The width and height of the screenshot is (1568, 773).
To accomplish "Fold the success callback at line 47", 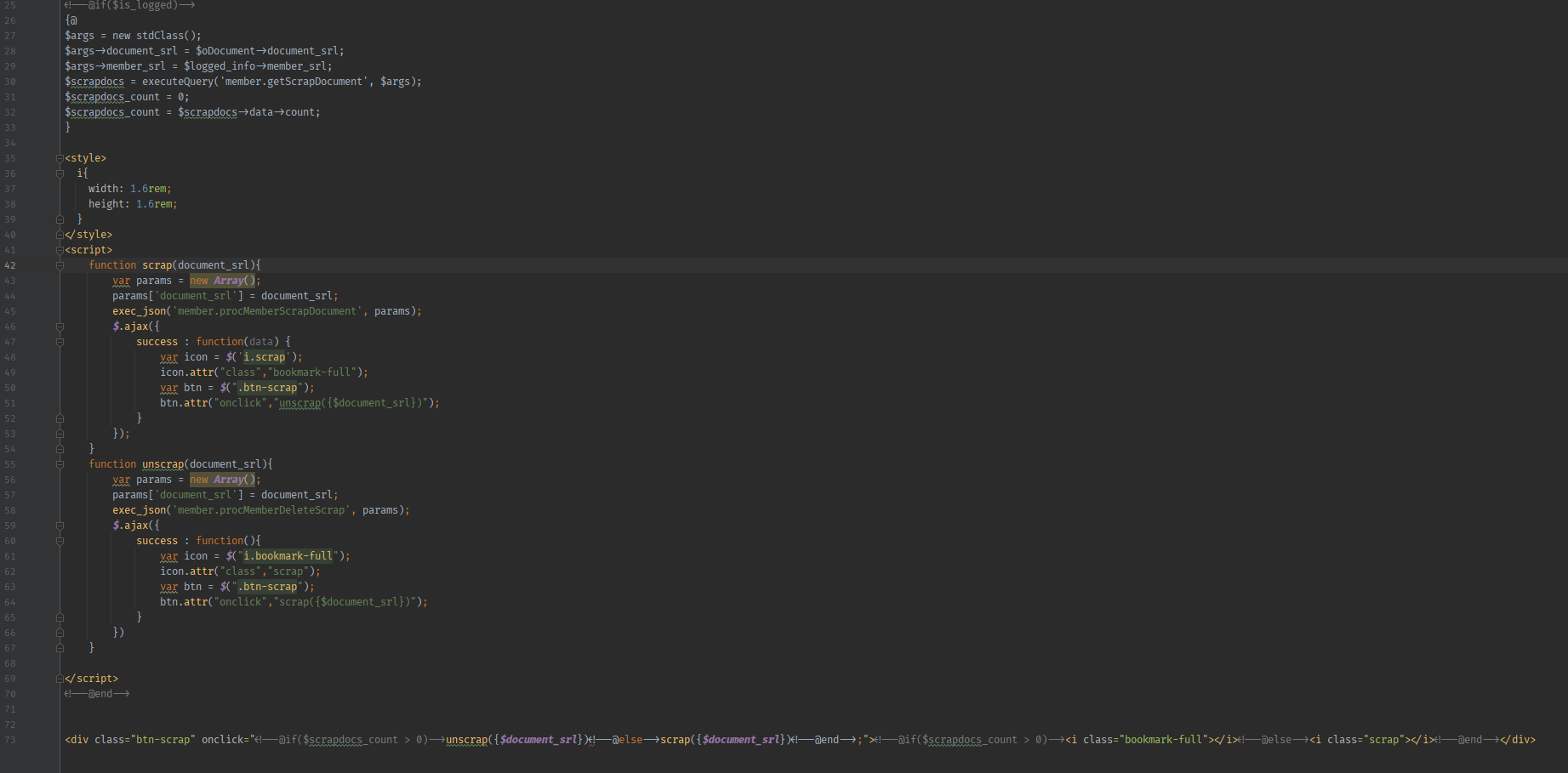I will tap(60, 342).
